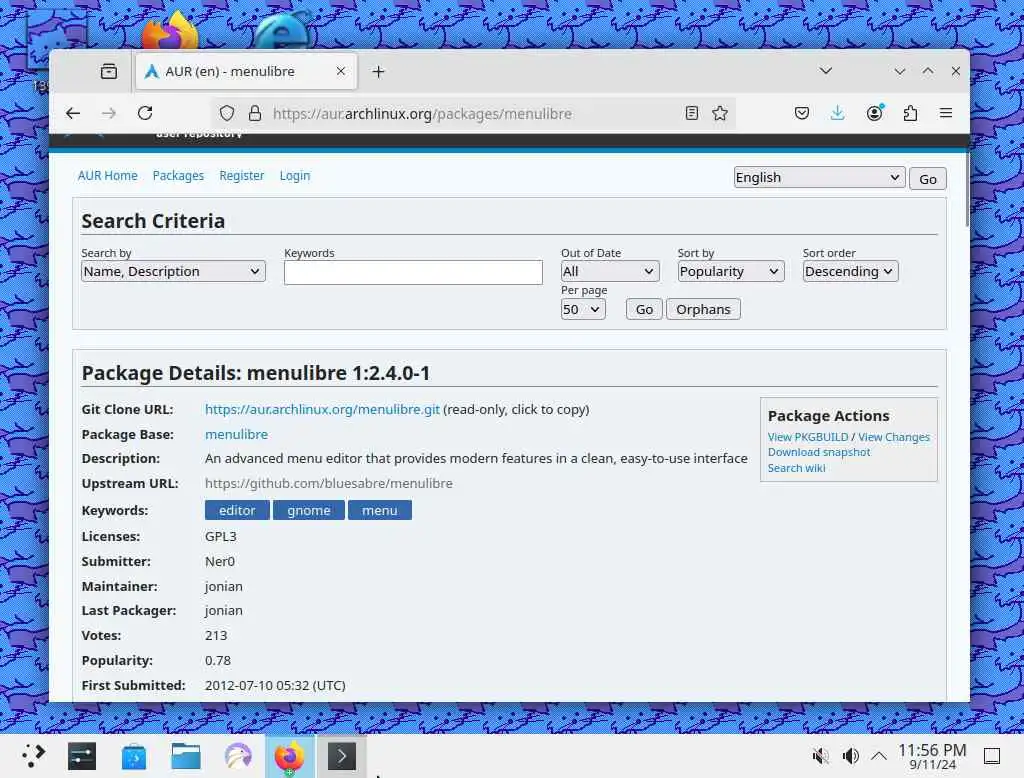This screenshot has height=778, width=1024.
Task: Expand the Per page 50 dropdown
Action: pyautogui.click(x=583, y=310)
